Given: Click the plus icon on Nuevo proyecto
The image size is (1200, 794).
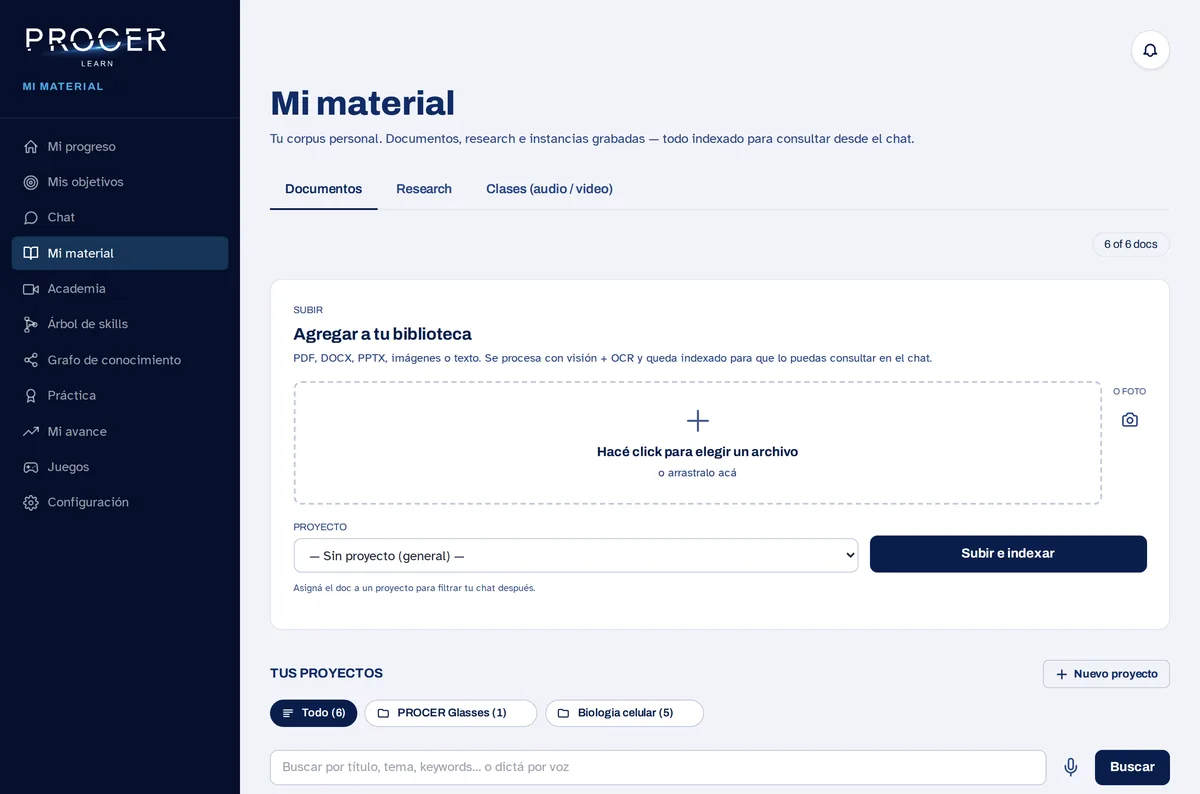Looking at the screenshot, I should [x=1062, y=674].
